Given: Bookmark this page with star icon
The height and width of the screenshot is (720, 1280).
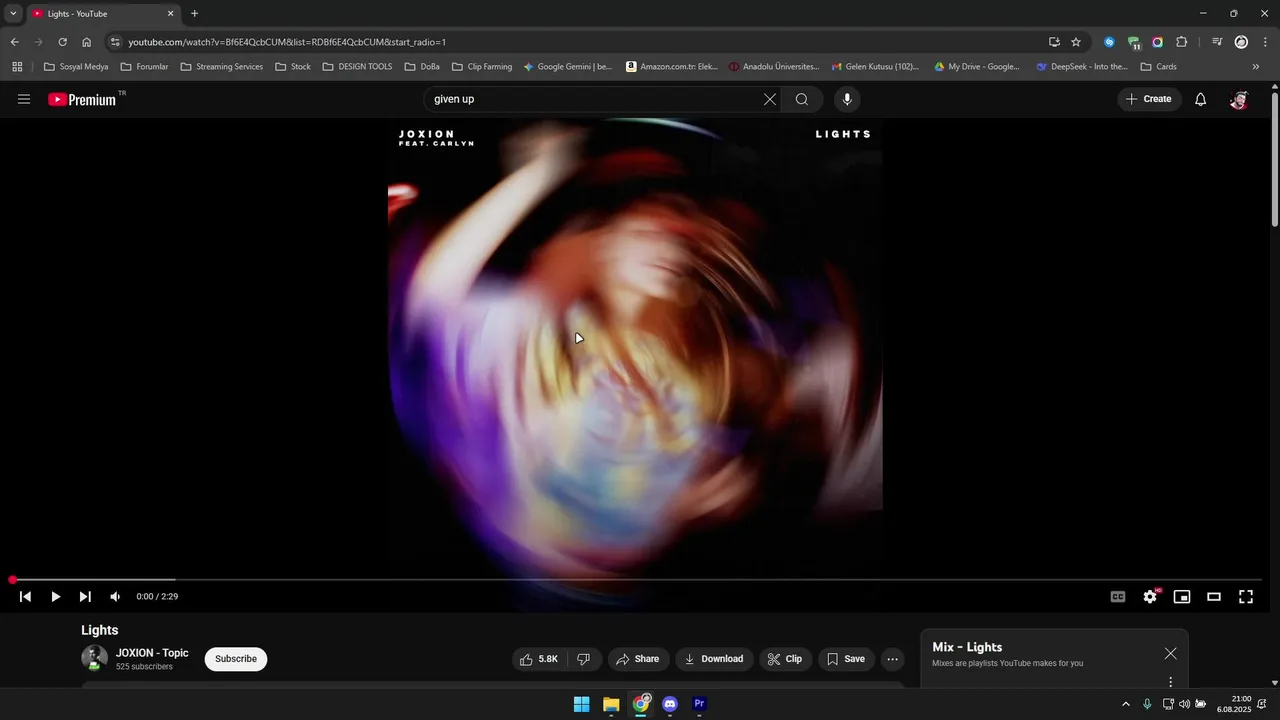Looking at the screenshot, I should pyautogui.click(x=1076, y=42).
